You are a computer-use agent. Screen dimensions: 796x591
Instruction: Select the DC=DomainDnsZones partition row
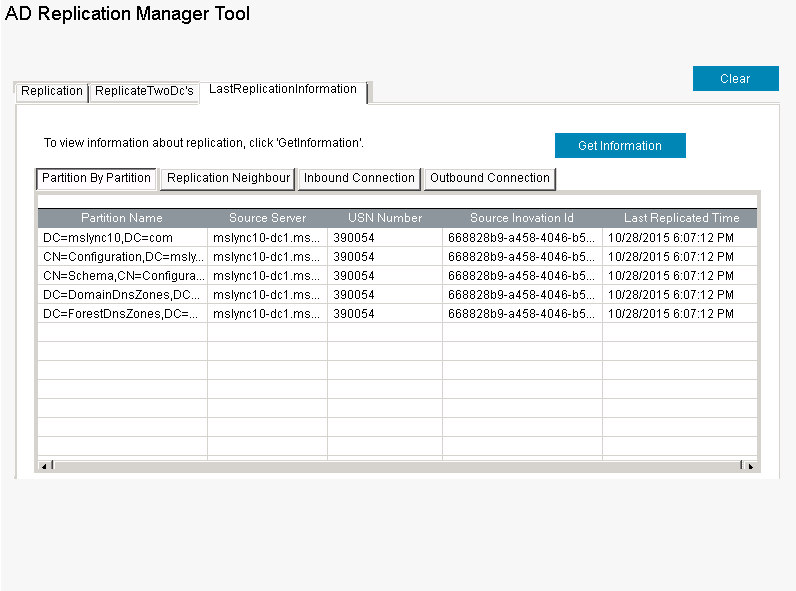[x=122, y=295]
